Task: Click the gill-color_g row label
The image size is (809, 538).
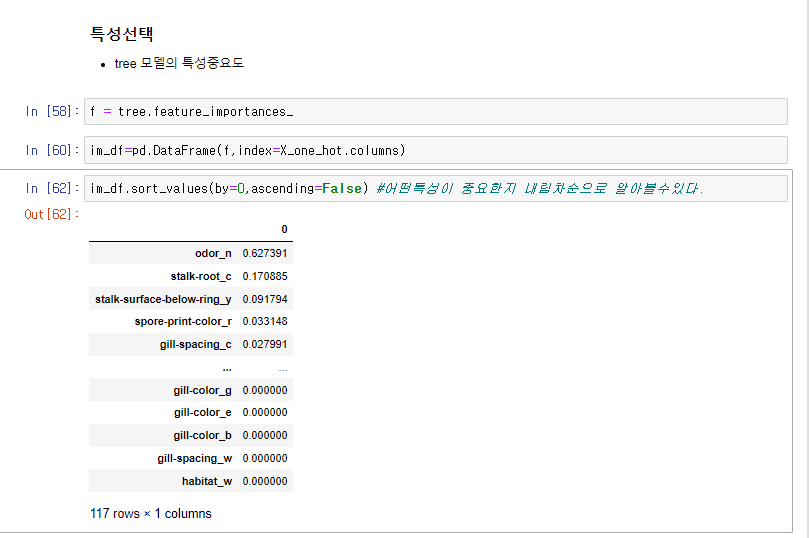Action: pyautogui.click(x=203, y=390)
